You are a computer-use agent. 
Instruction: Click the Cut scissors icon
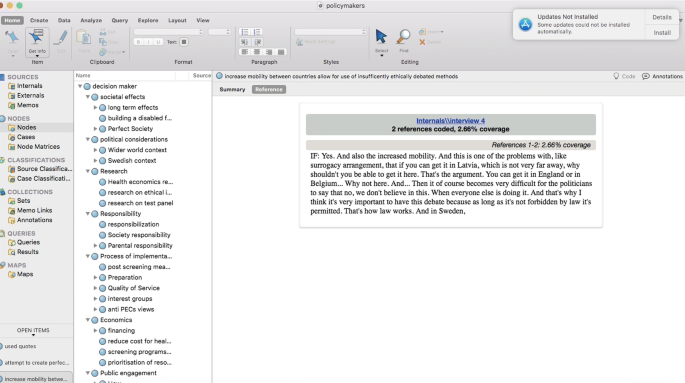tap(103, 32)
